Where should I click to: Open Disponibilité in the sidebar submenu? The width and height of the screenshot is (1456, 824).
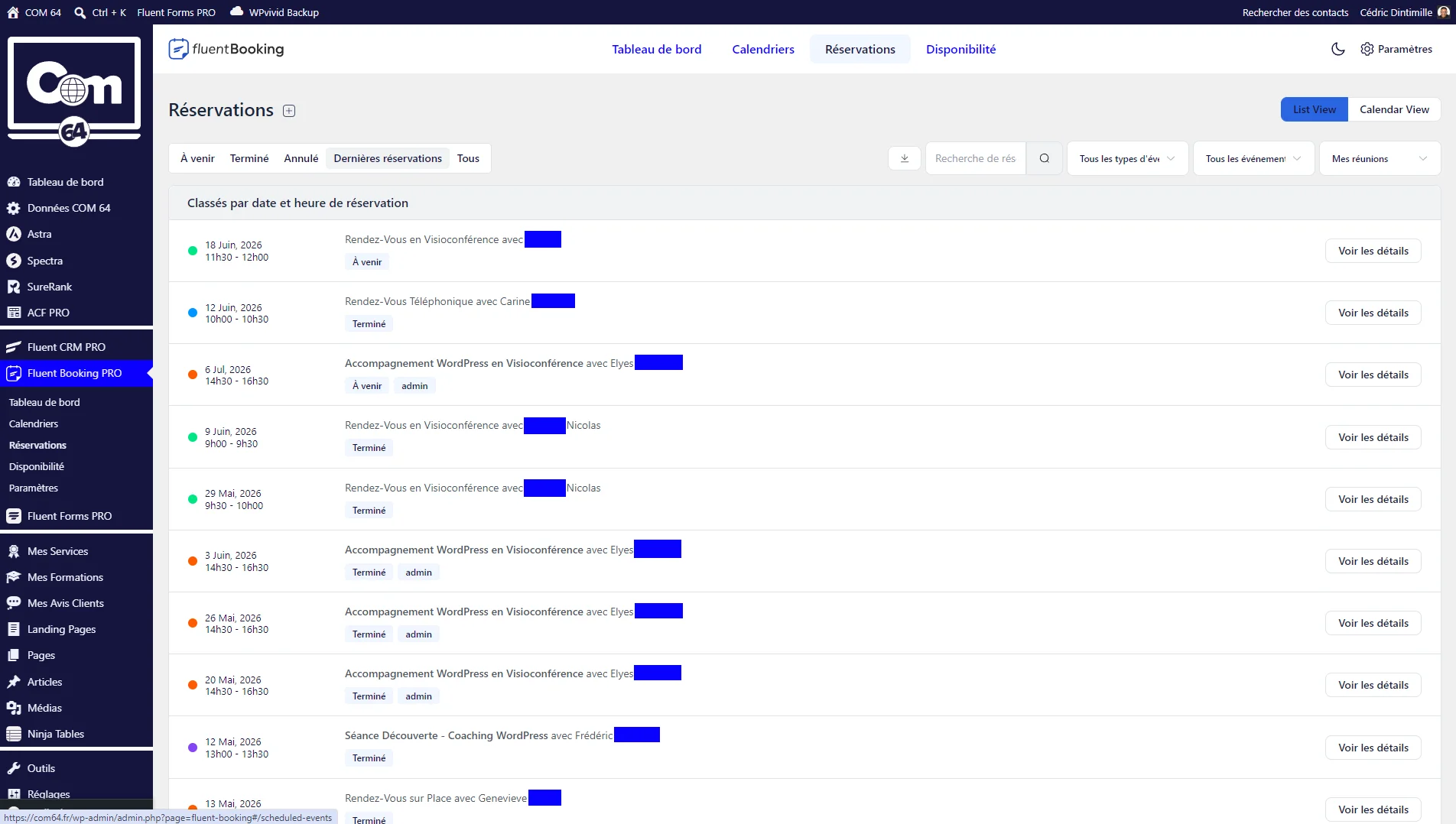(x=37, y=466)
